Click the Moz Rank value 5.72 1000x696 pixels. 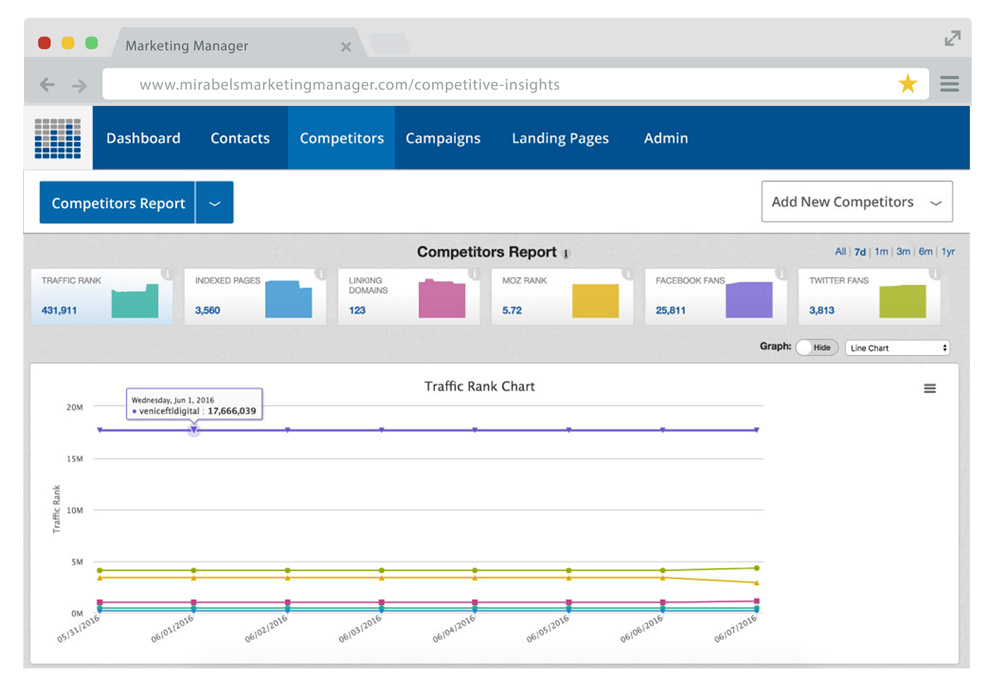pos(512,311)
